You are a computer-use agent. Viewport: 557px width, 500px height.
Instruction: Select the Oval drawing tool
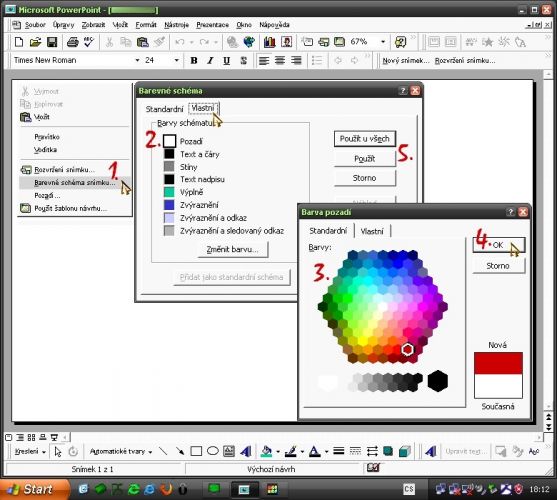(212, 451)
